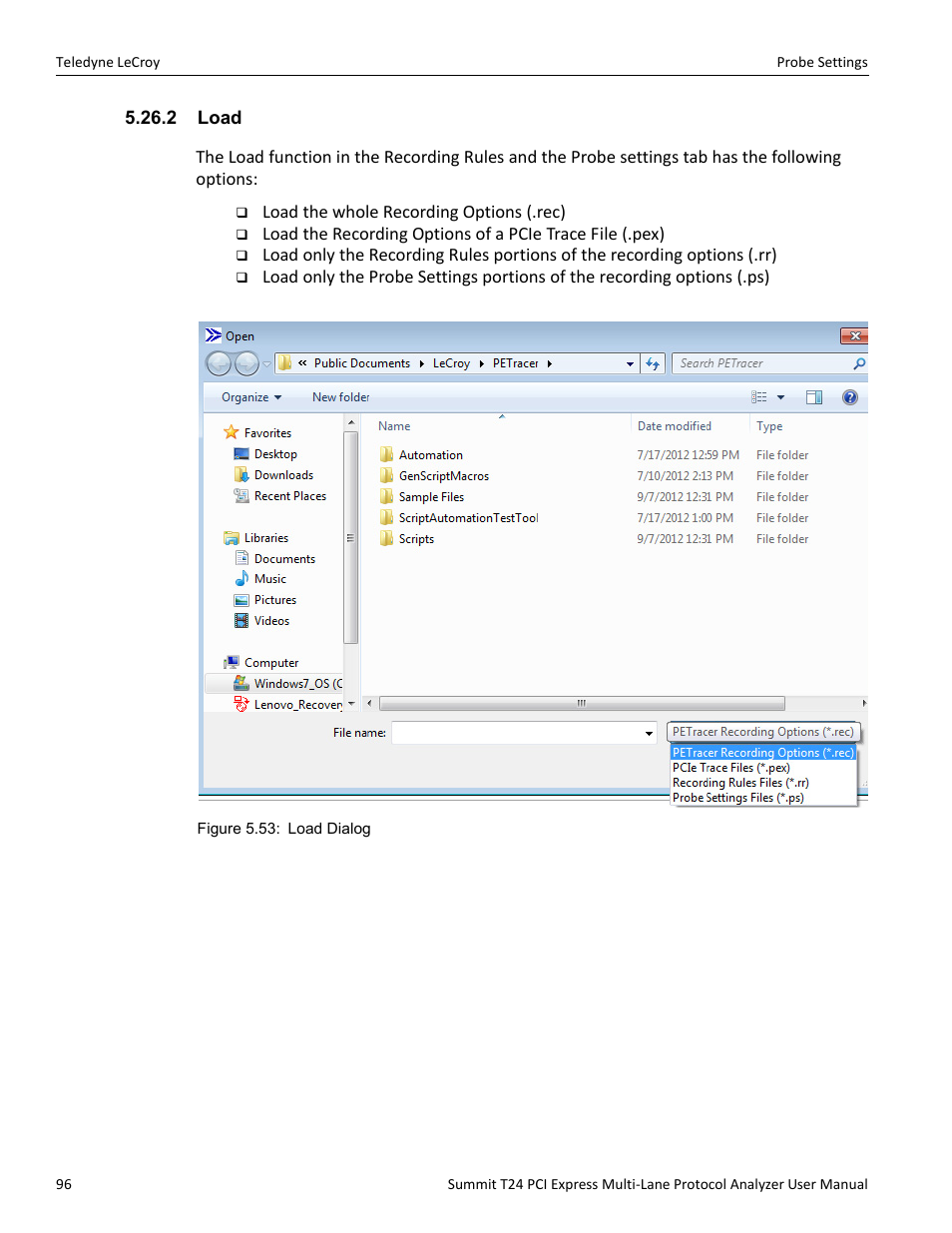Open the preview pane icon
The image size is (952, 1233).
tap(813, 396)
